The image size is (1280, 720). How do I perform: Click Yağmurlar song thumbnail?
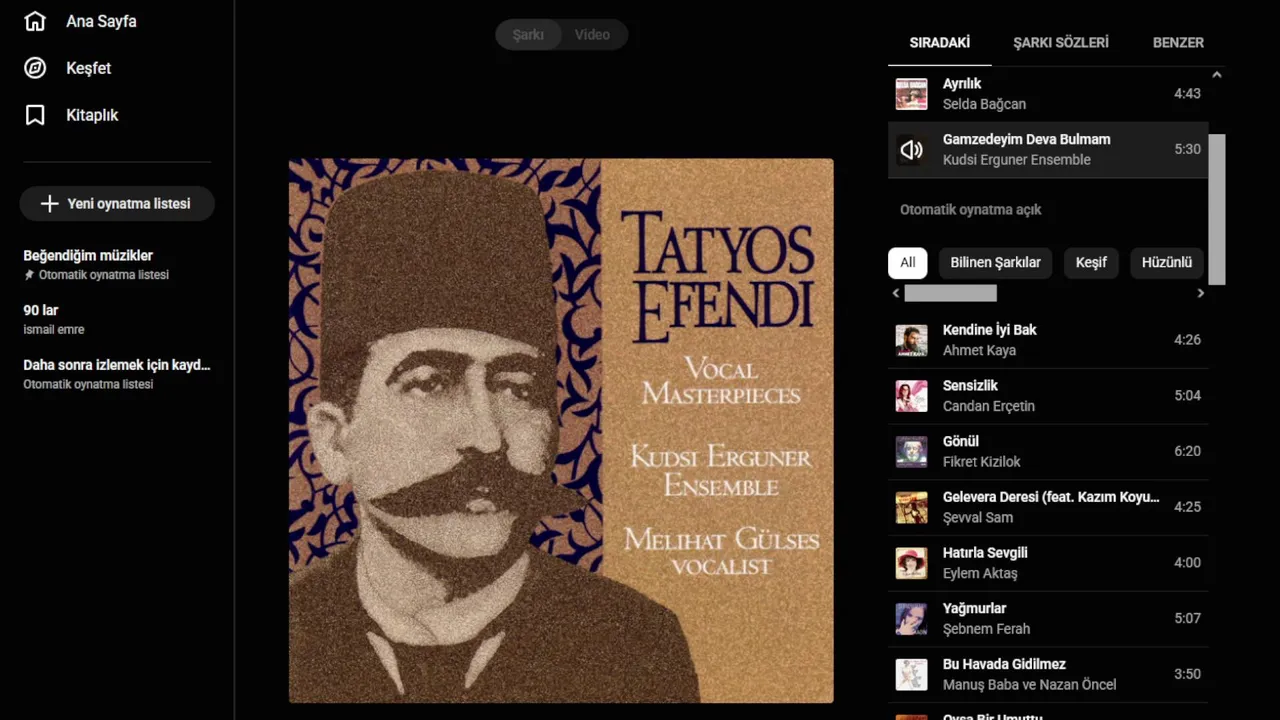tap(911, 619)
